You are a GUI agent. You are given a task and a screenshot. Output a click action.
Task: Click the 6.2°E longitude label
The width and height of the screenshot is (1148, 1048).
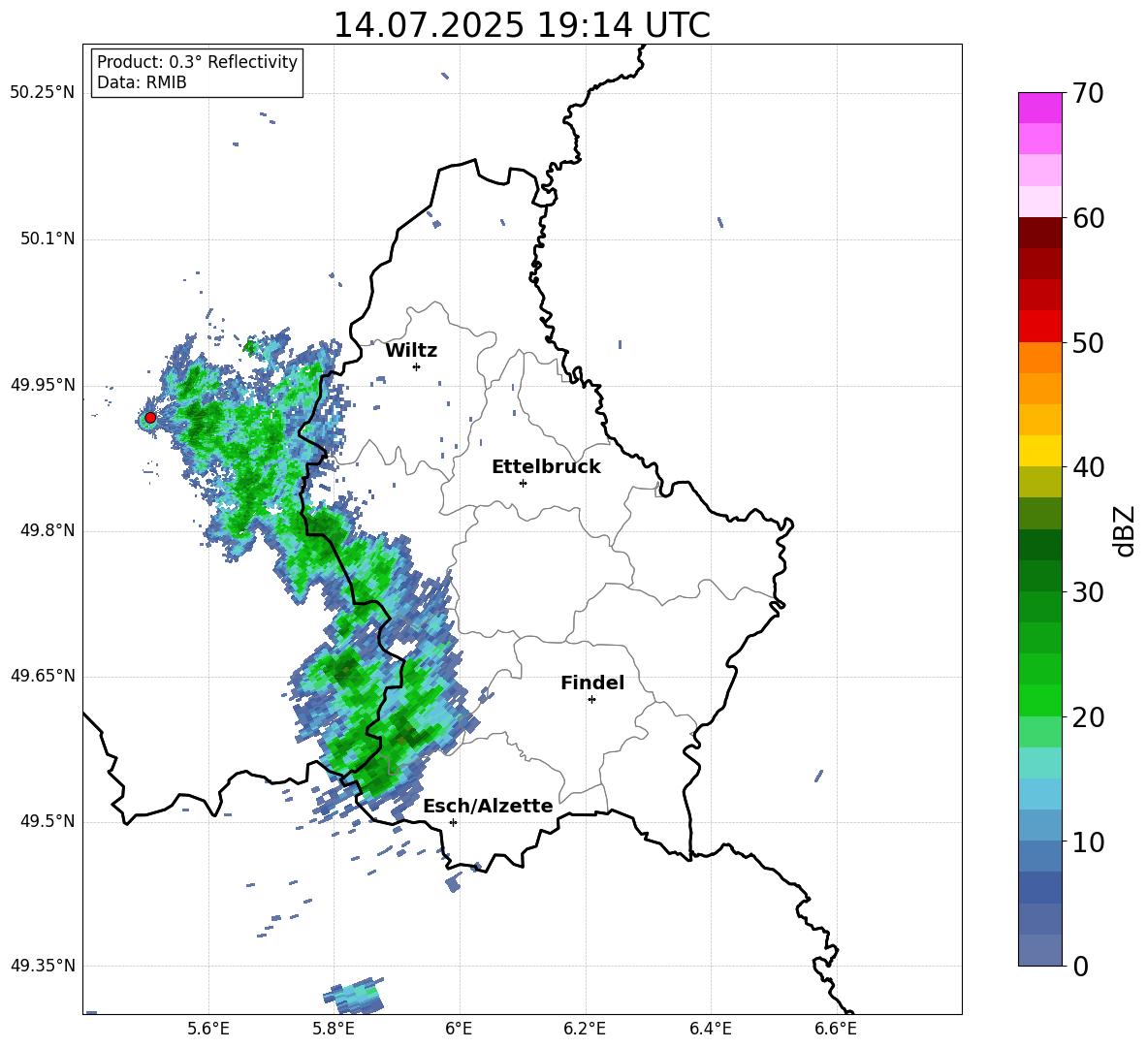[585, 1030]
